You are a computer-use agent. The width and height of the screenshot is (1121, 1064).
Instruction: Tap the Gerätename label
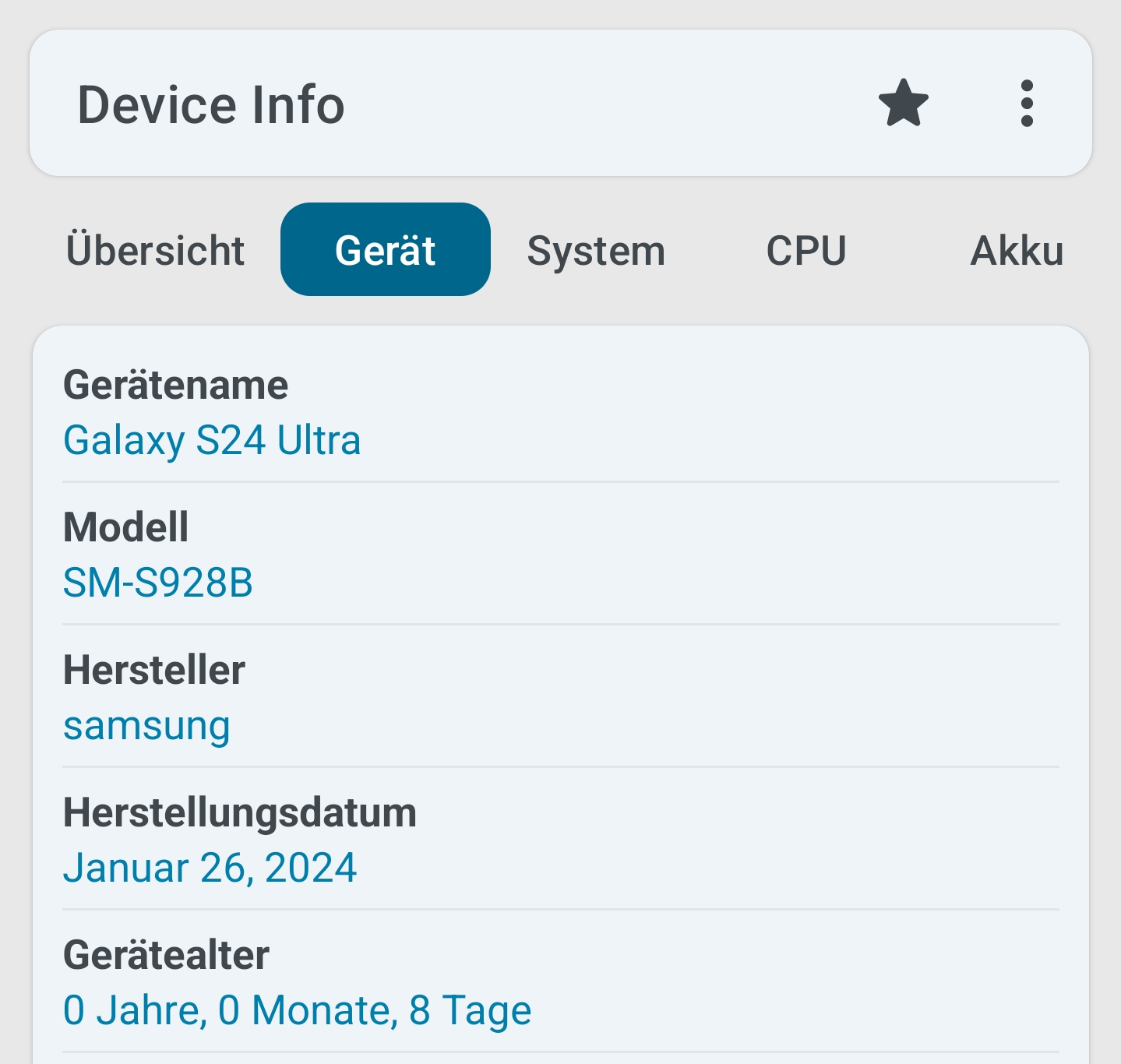tap(175, 386)
